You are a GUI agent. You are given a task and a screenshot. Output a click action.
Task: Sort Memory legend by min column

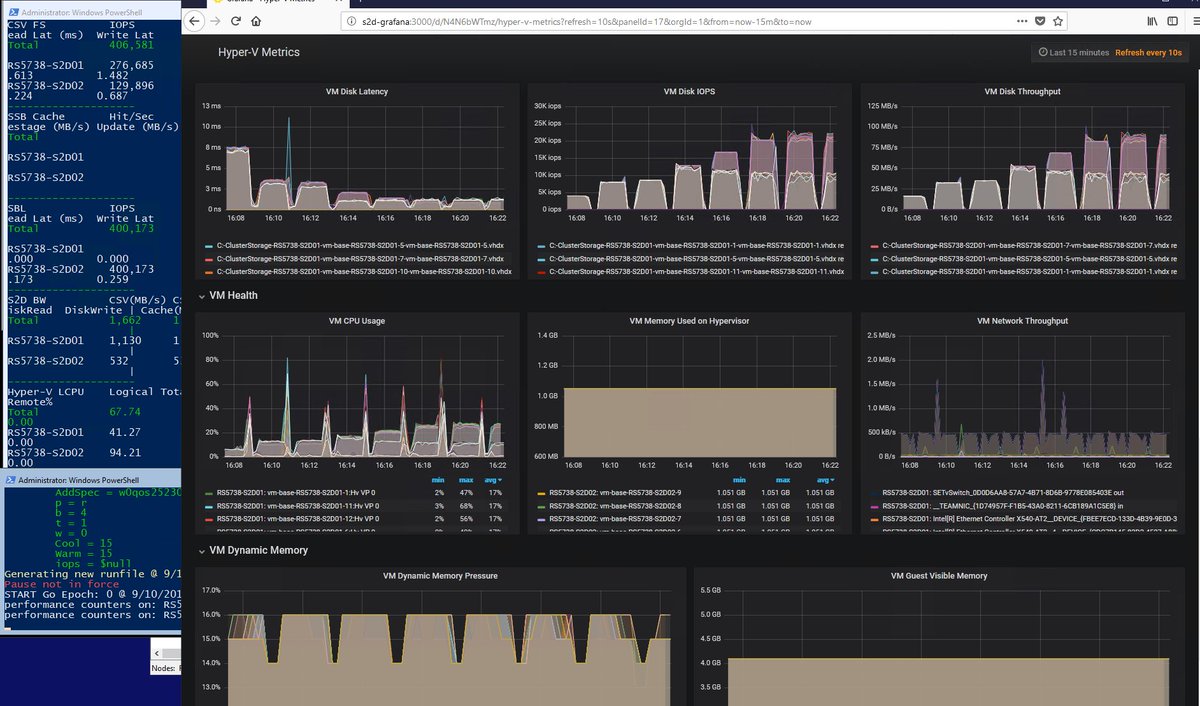pyautogui.click(x=739, y=480)
